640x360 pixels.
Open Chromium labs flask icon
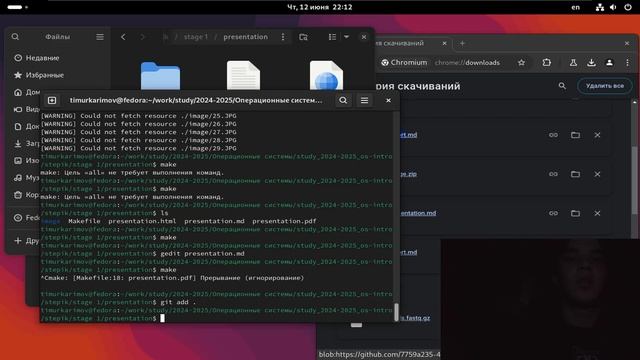[573, 62]
